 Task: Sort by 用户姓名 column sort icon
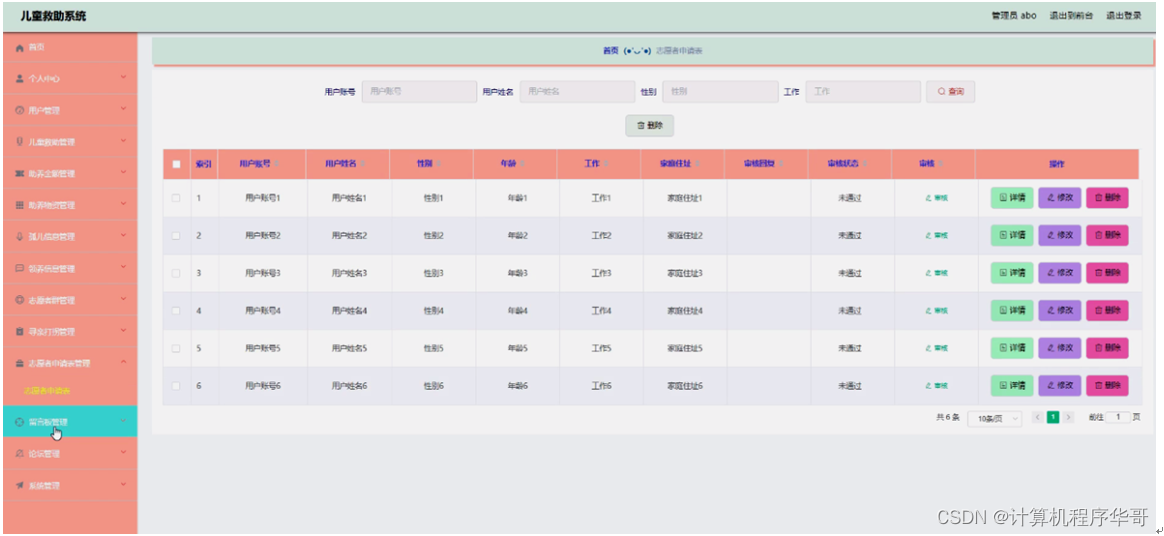[363, 164]
